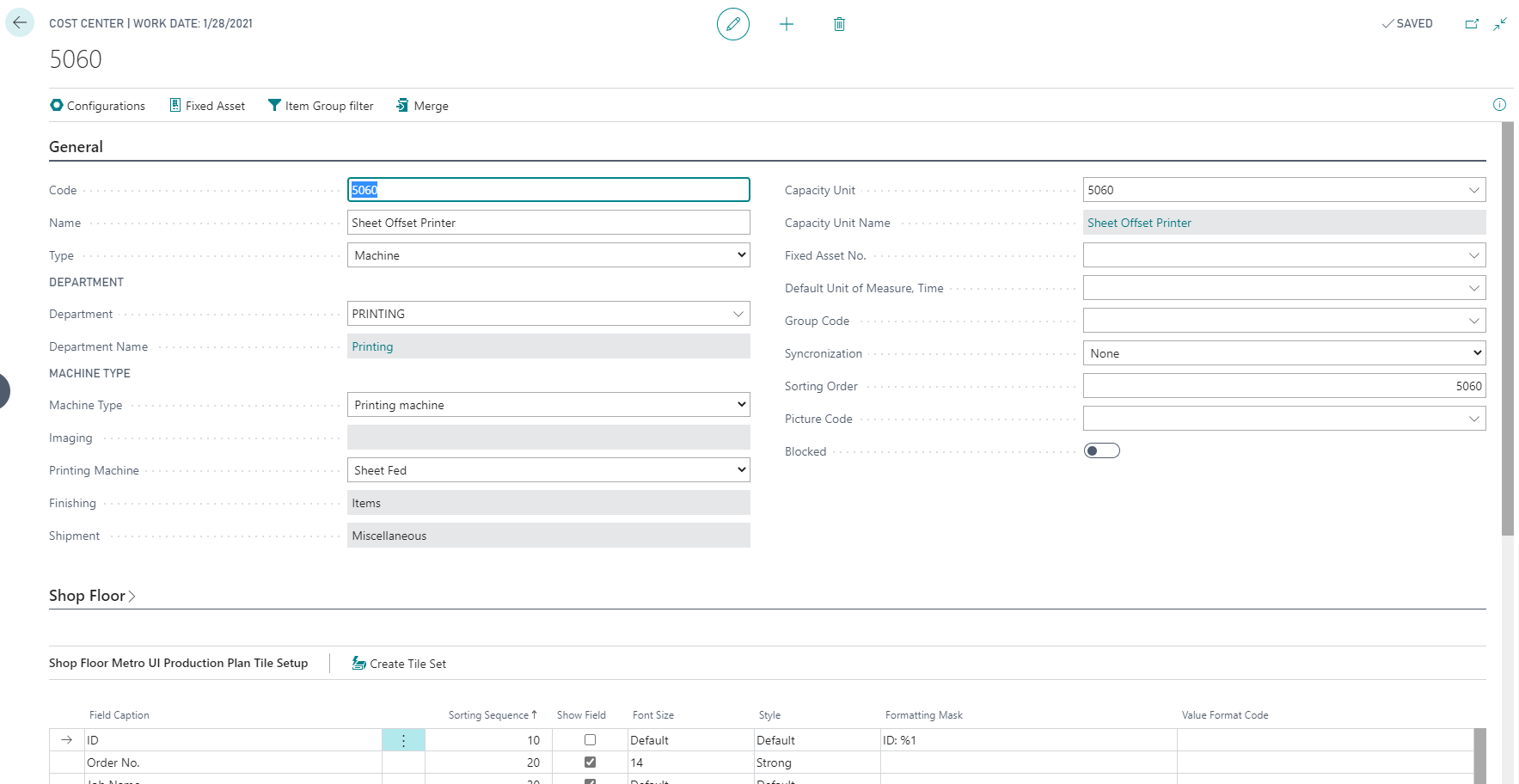Click Sheet Offset Printer capacity unit name link

tap(1139, 223)
